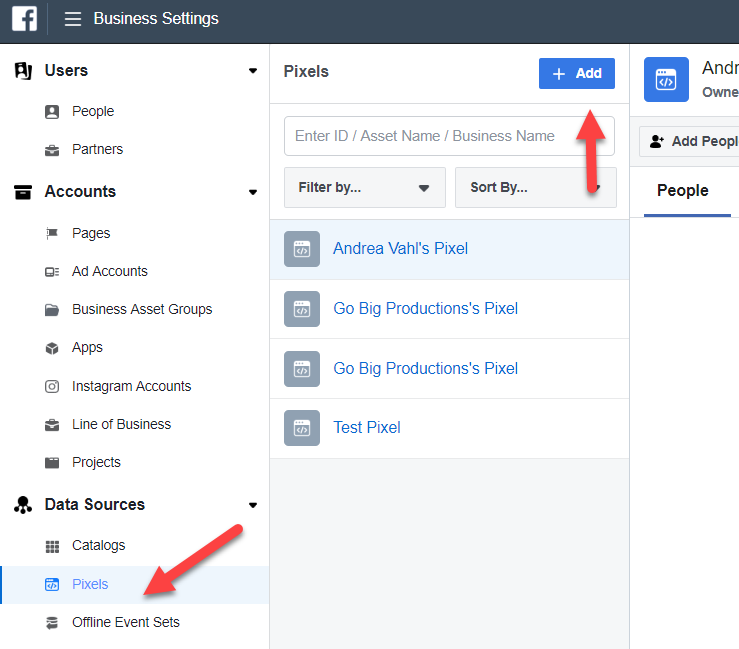Collapse the Users section arrow

tap(253, 71)
